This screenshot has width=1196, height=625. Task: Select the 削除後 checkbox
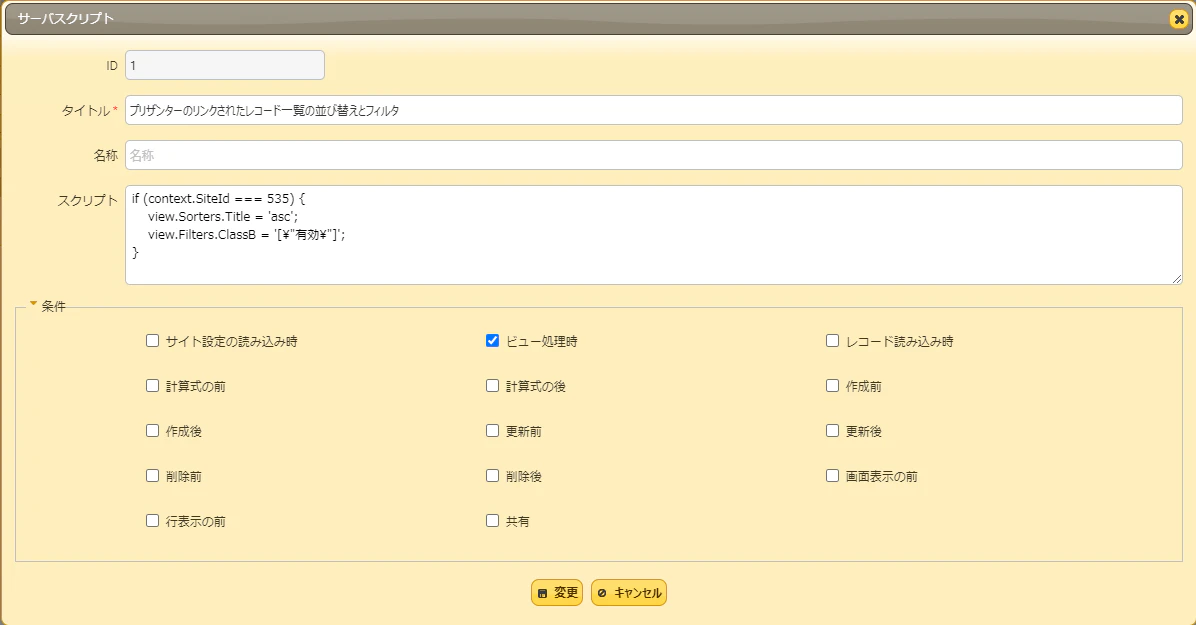tap(493, 476)
